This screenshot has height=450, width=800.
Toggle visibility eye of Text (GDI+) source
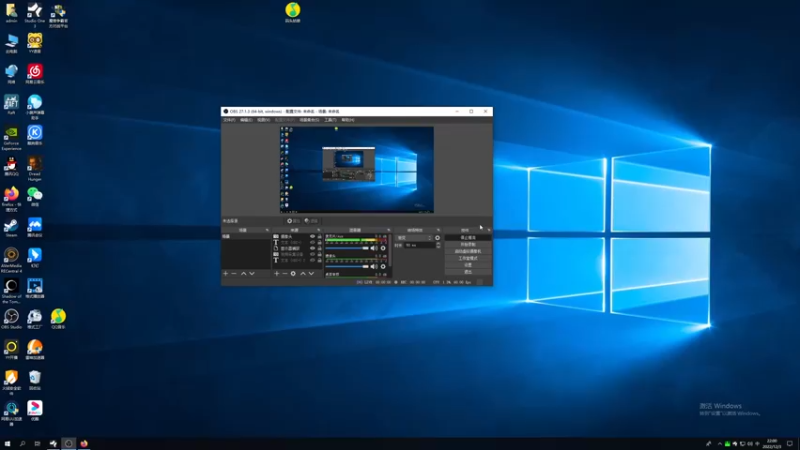[x=313, y=242]
